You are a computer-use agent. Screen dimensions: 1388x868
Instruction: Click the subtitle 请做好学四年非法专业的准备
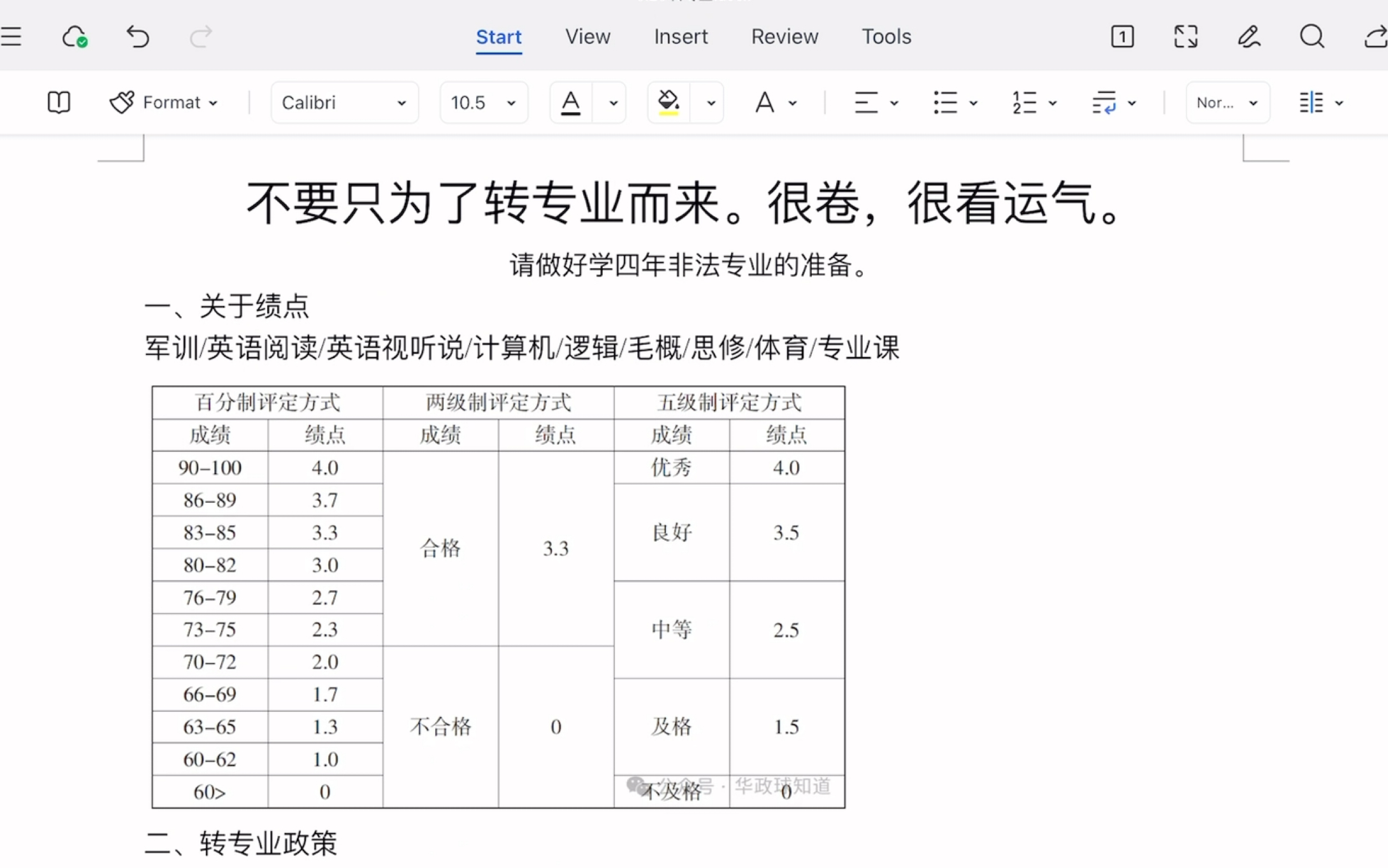690,264
